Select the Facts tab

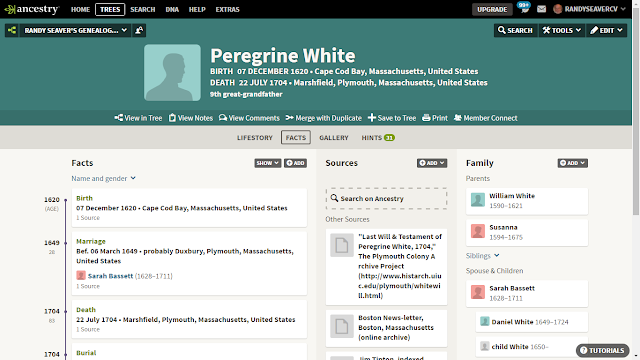[x=296, y=138]
